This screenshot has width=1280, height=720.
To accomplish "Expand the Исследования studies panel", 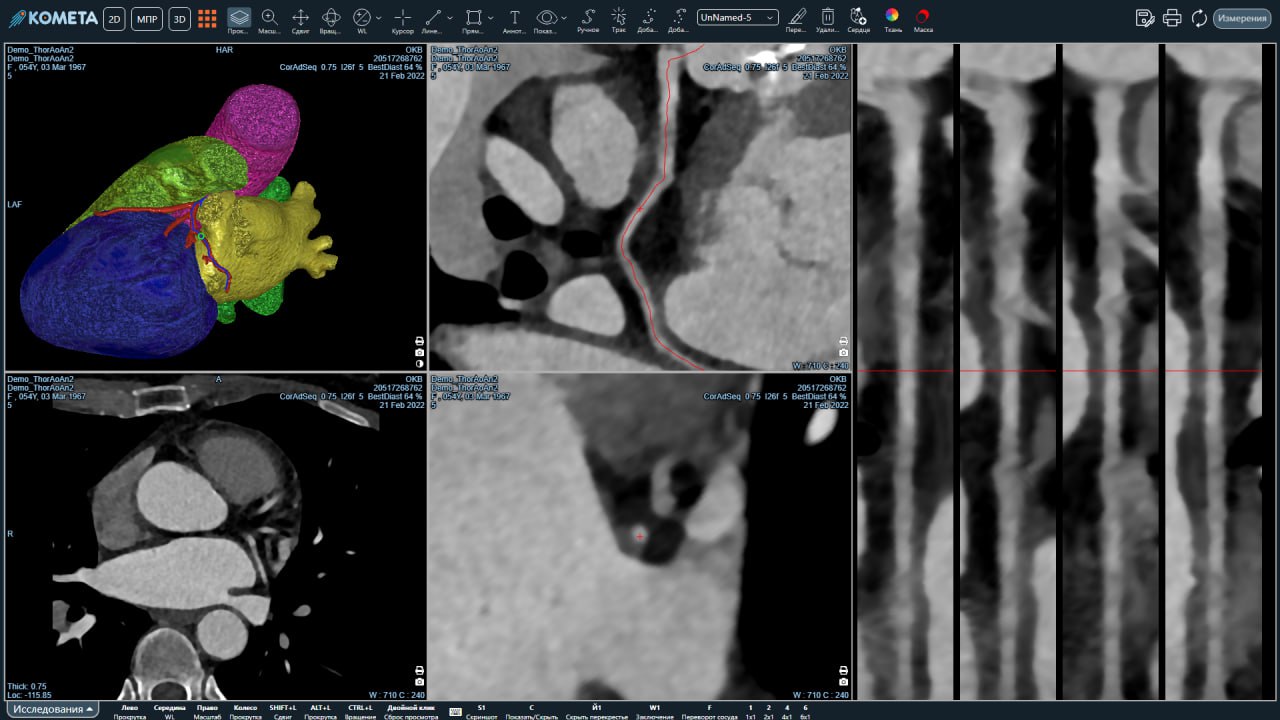I will click(53, 709).
